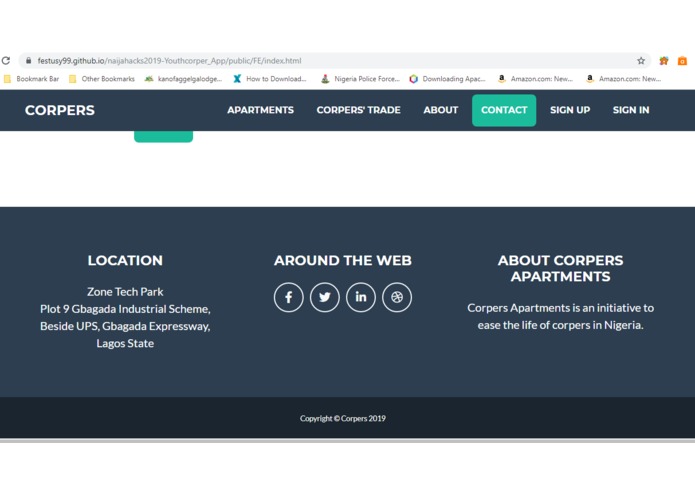Open the Other Bookmarks folder

(102, 79)
